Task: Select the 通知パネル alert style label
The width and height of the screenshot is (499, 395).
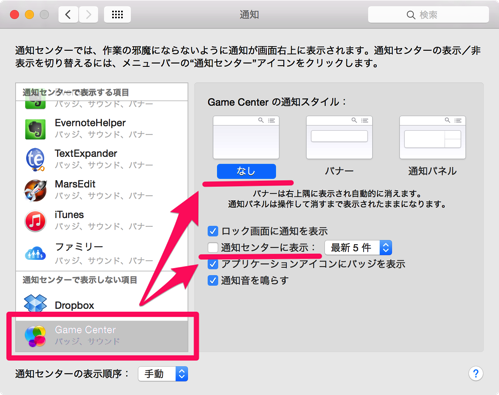Action: tap(432, 171)
